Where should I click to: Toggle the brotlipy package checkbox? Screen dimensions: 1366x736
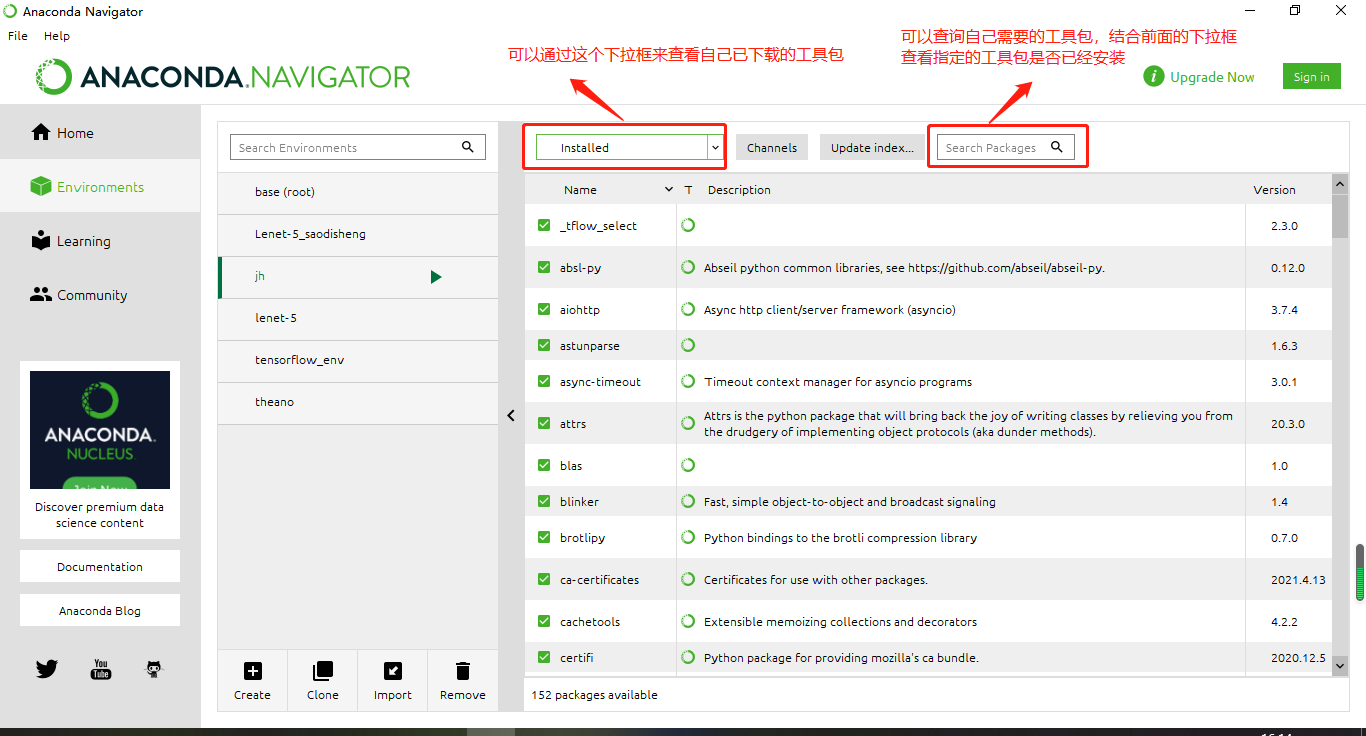point(544,537)
